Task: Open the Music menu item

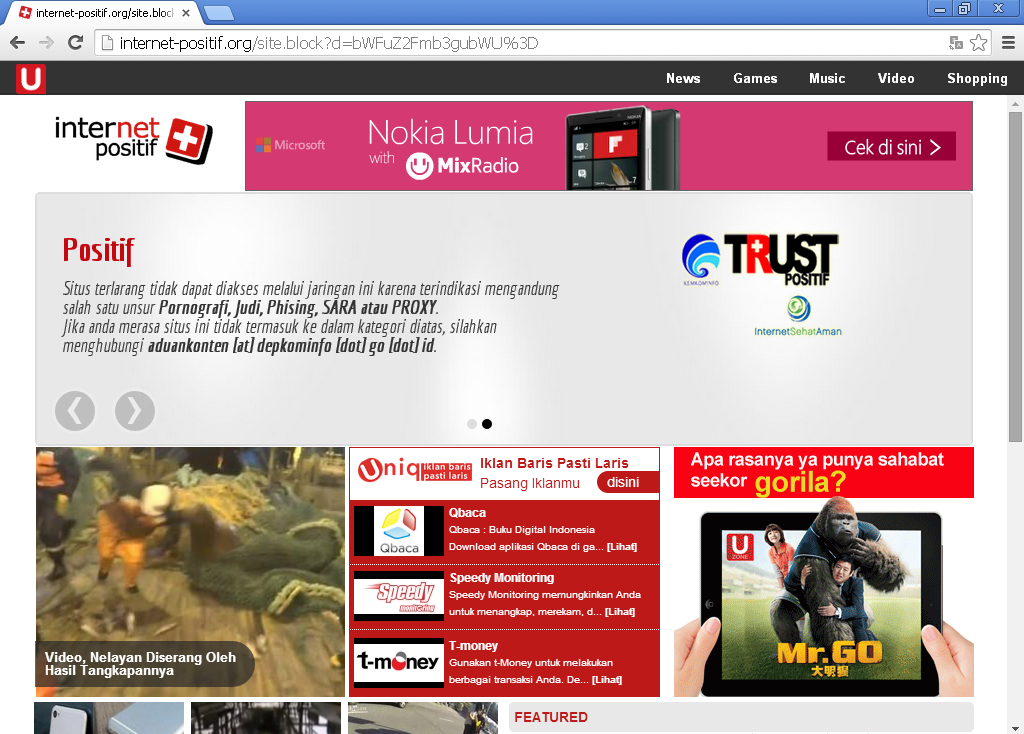Action: pos(827,78)
